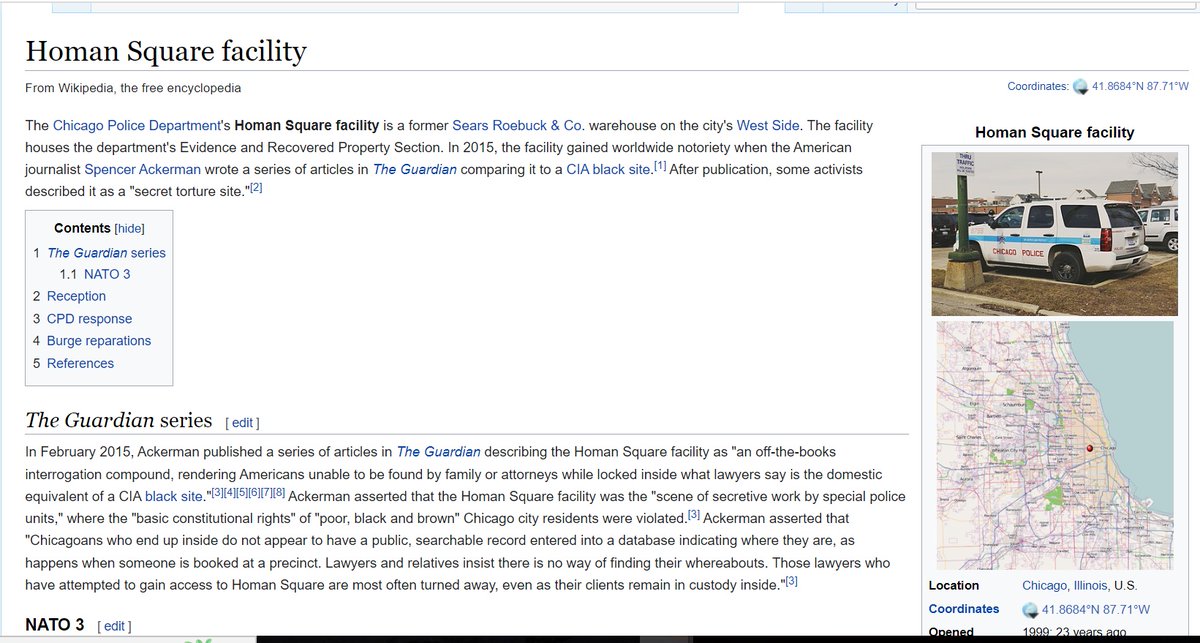Jump to NATO 3 subsection in contents

tap(107, 274)
